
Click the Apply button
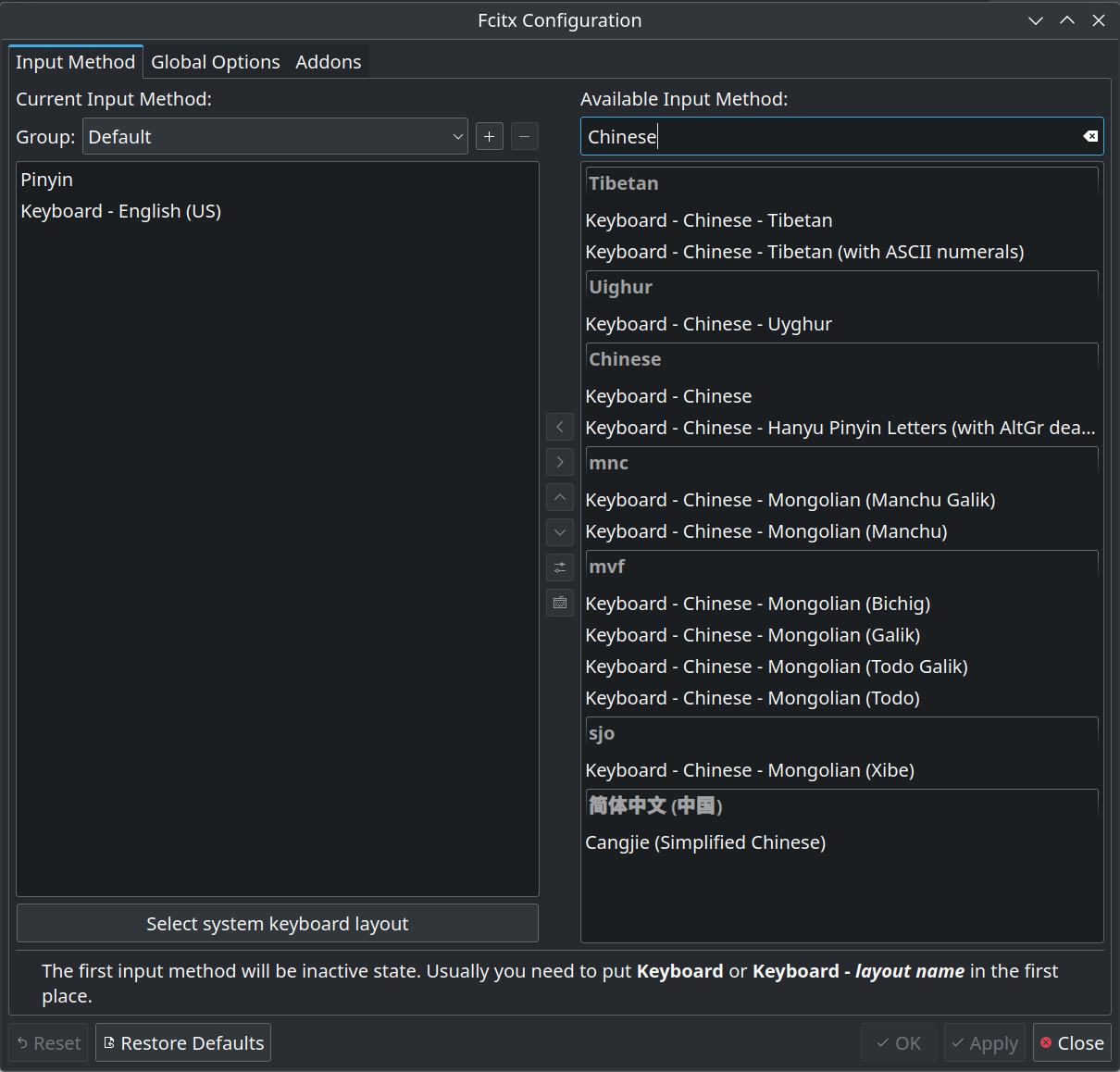point(985,1043)
